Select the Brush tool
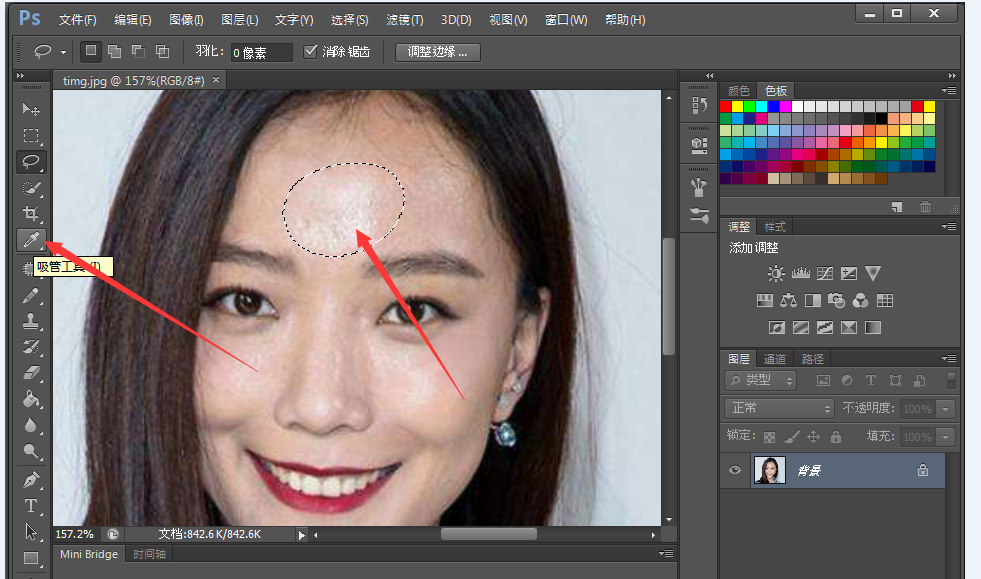This screenshot has width=981, height=579. (31, 295)
